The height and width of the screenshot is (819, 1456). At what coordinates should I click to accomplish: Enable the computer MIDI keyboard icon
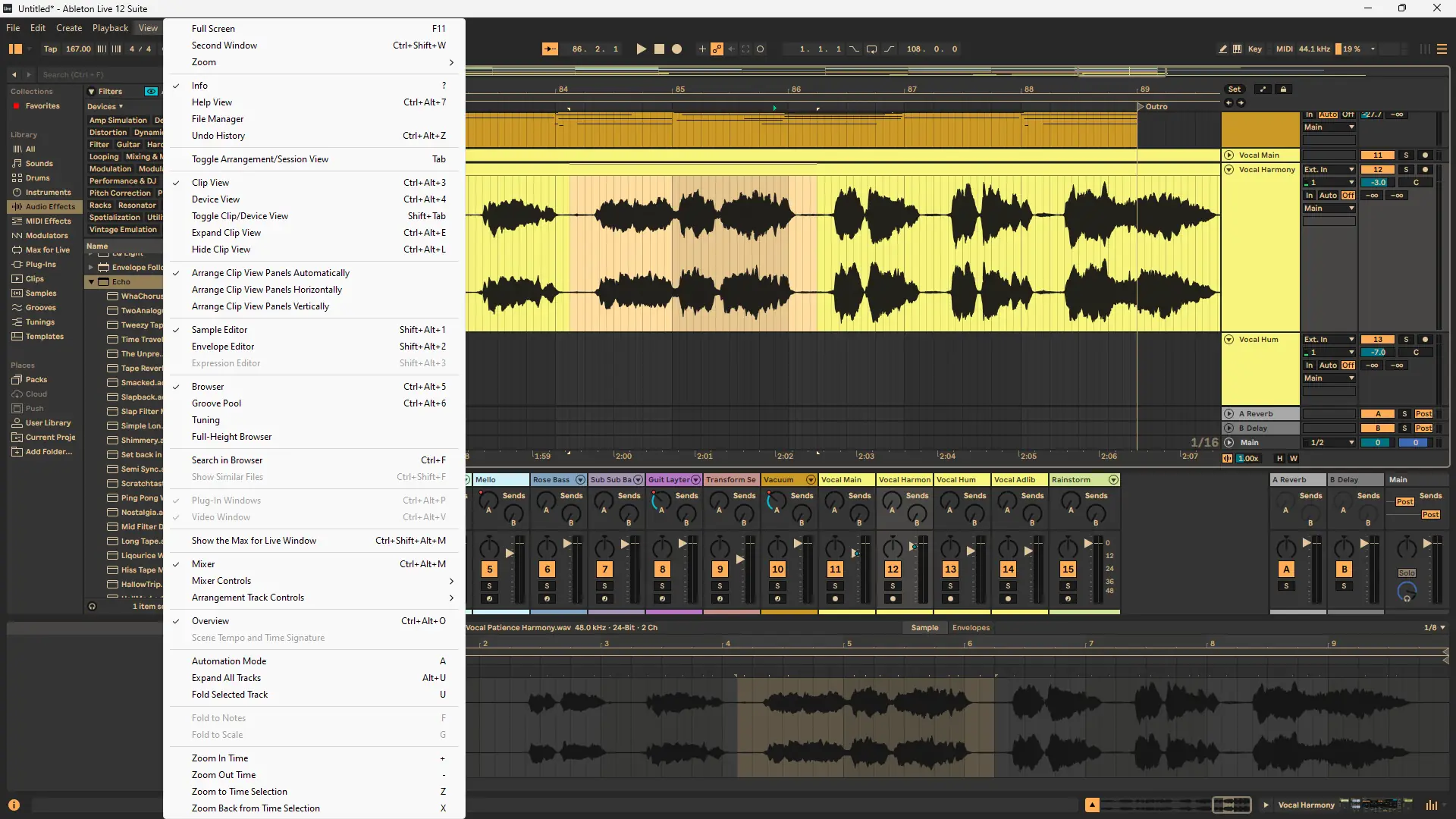pyautogui.click(x=1237, y=49)
